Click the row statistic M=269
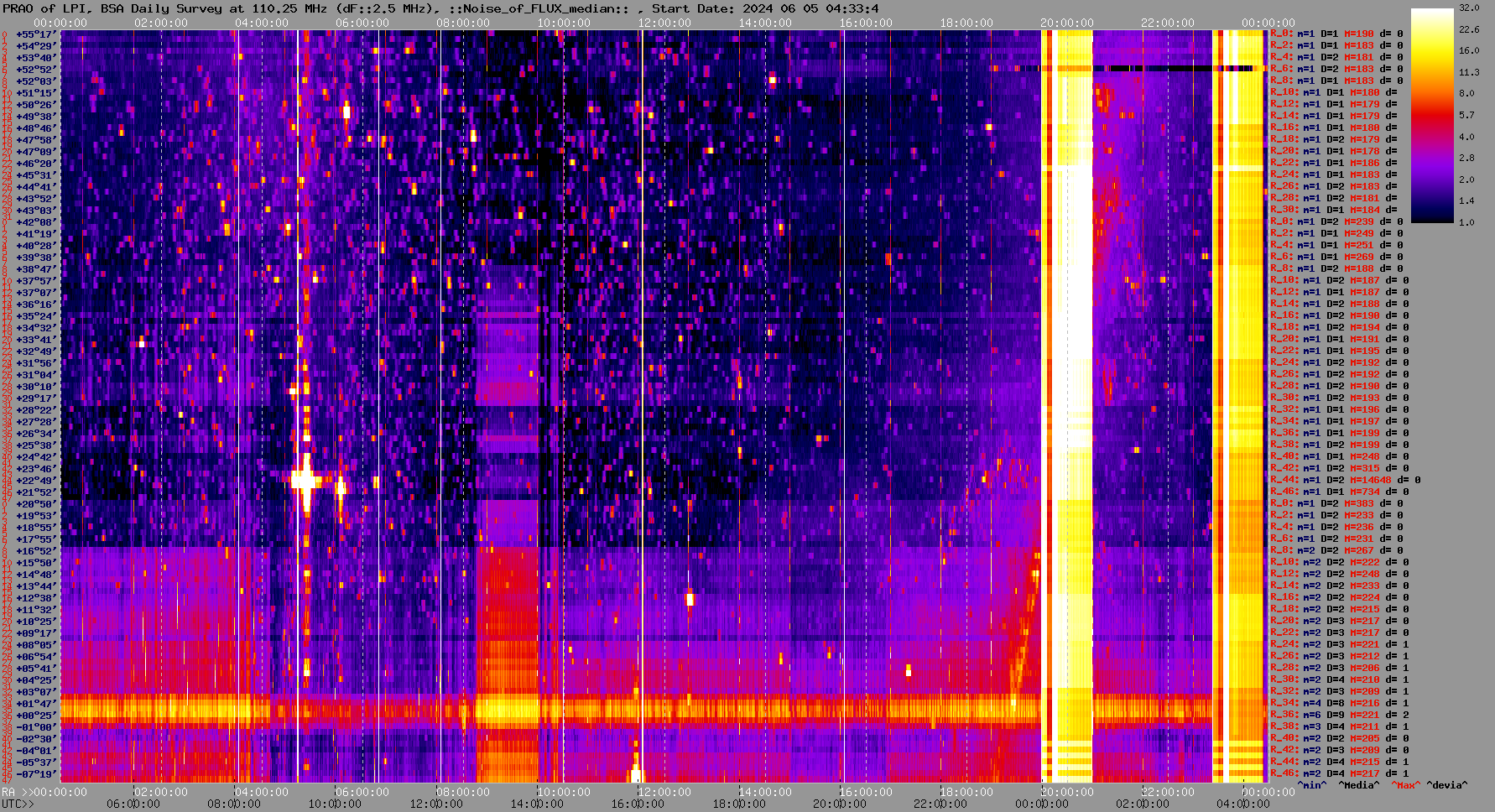The height and width of the screenshot is (812, 1495). (x=1358, y=258)
